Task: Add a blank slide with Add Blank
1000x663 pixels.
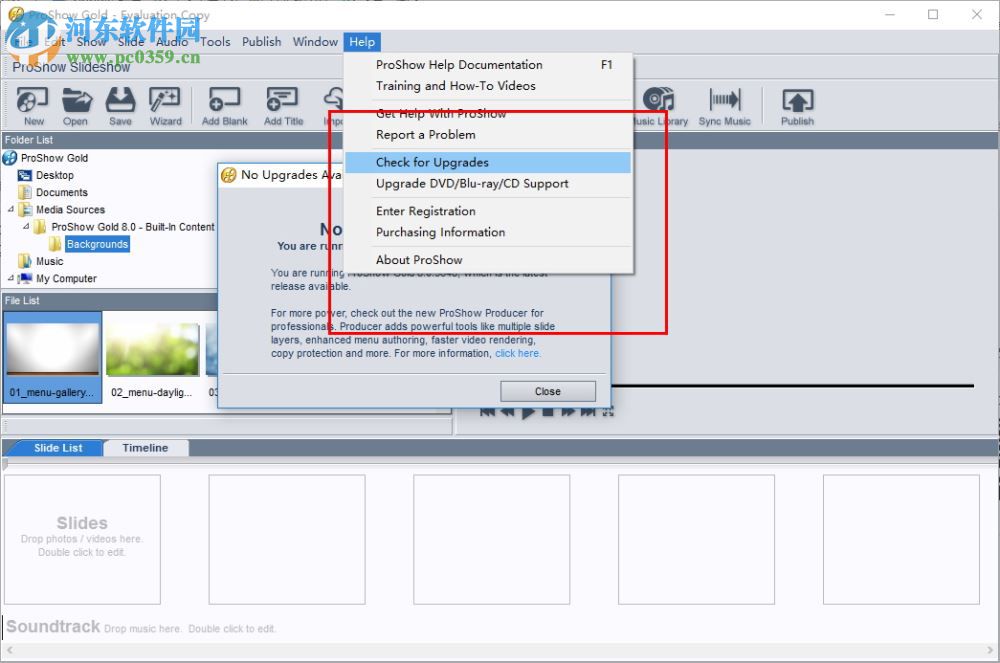Action: click(224, 106)
